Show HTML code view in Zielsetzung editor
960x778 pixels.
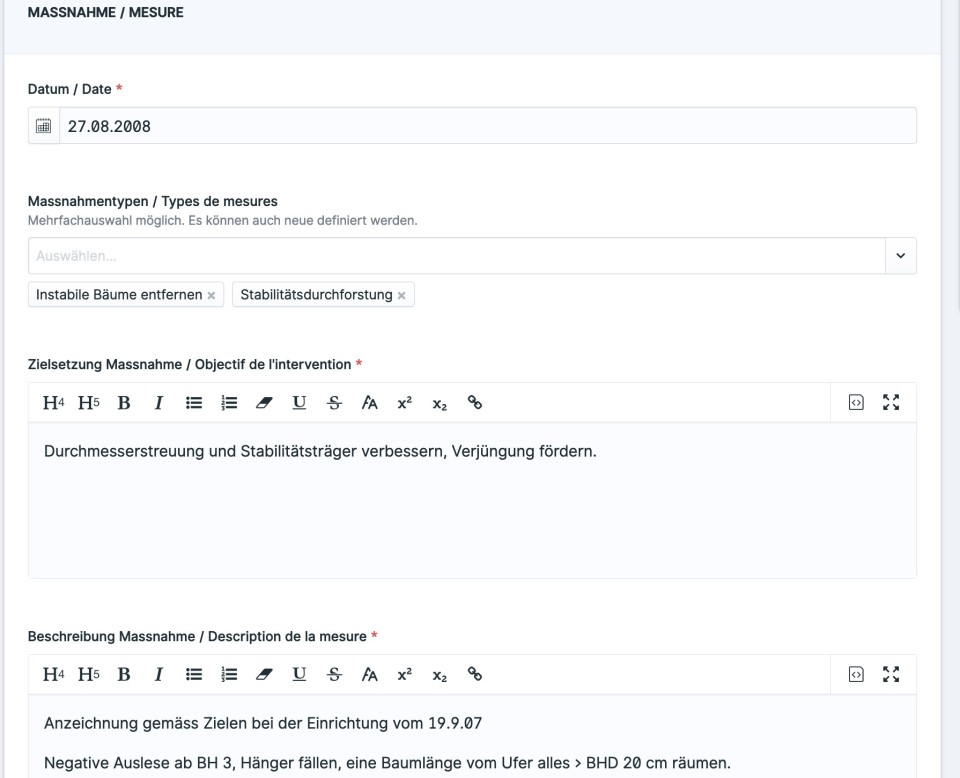[856, 402]
